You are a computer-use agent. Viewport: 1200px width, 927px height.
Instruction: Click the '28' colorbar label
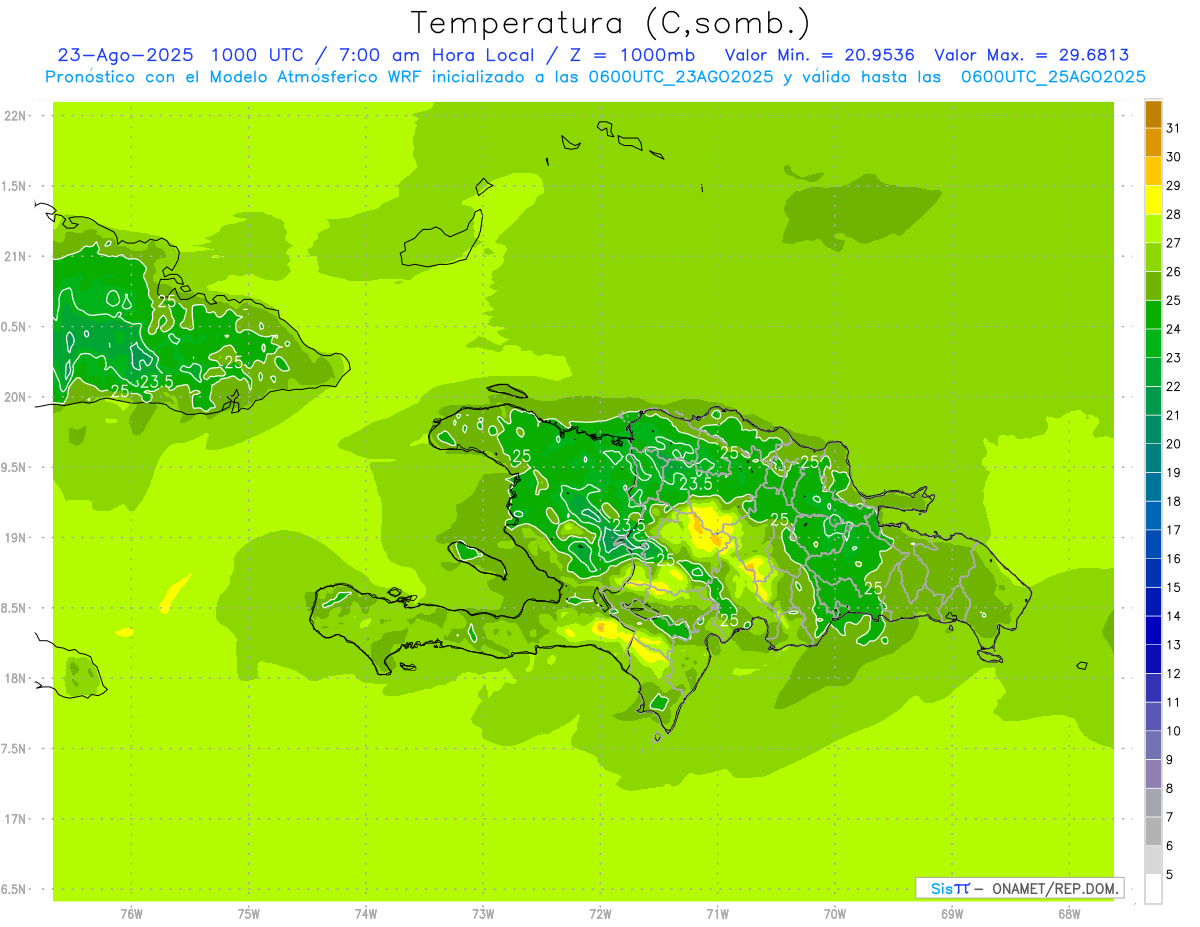pos(1173,214)
